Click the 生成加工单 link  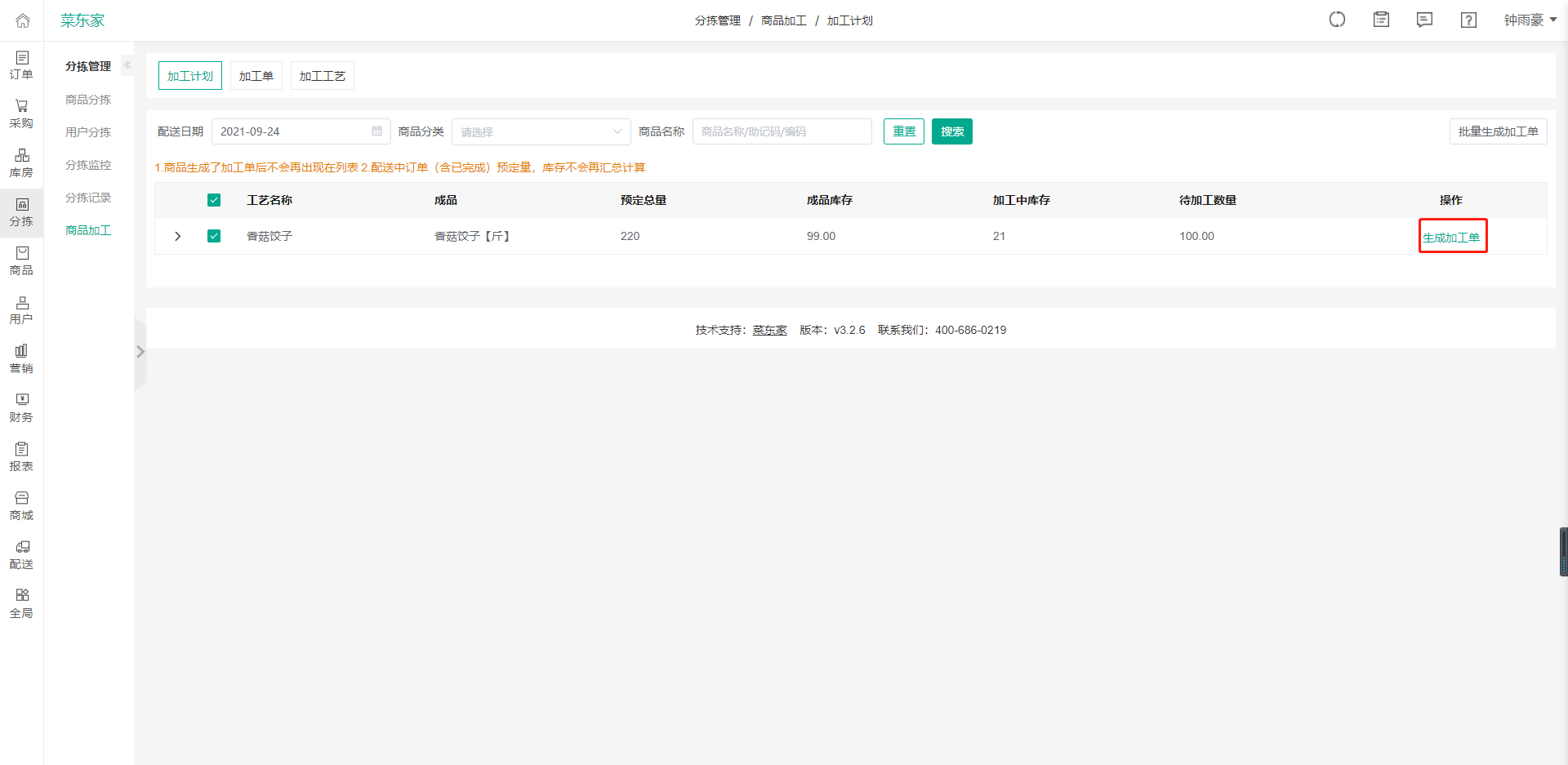point(1452,238)
